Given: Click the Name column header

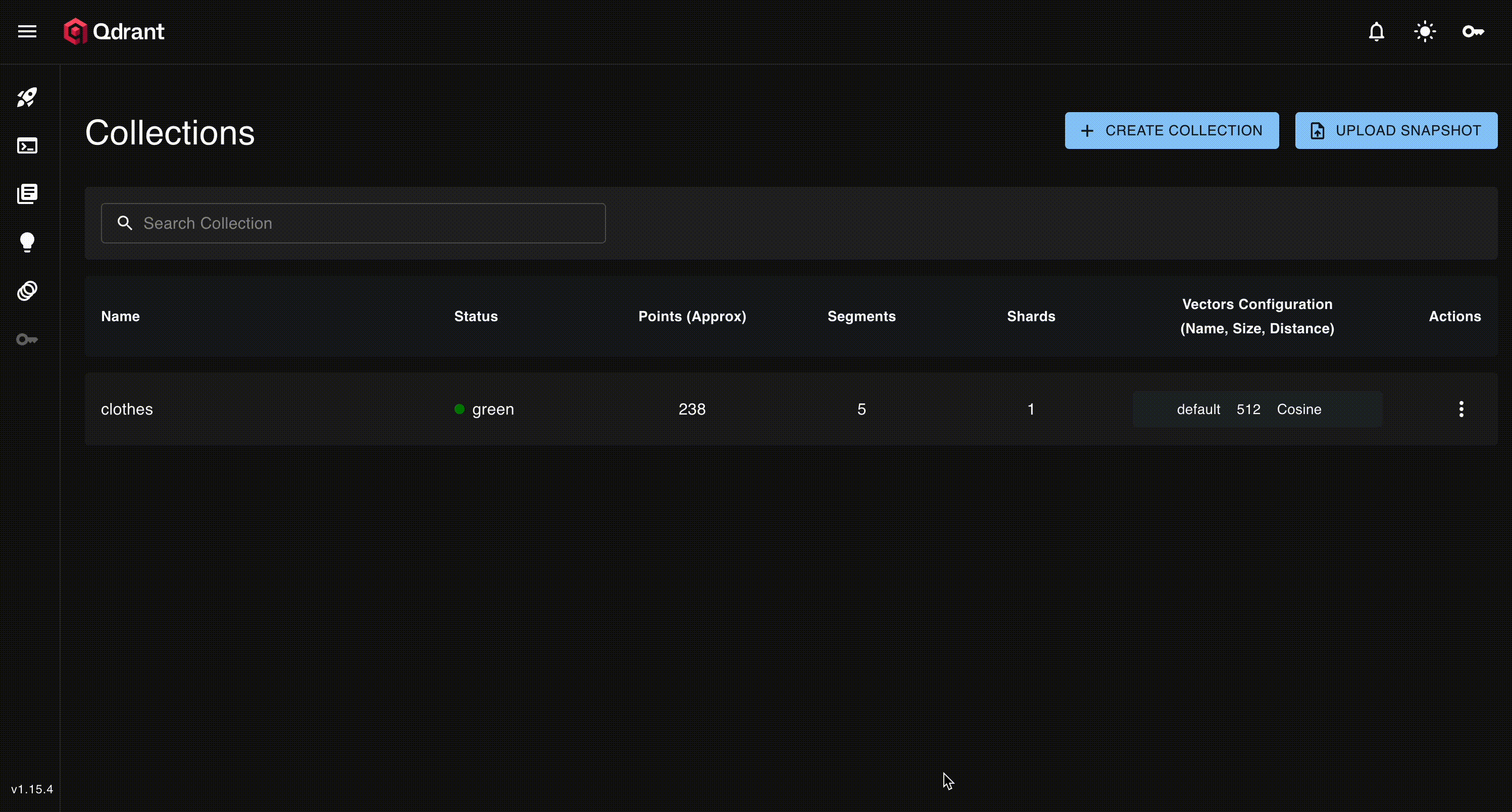Looking at the screenshot, I should click(120, 316).
